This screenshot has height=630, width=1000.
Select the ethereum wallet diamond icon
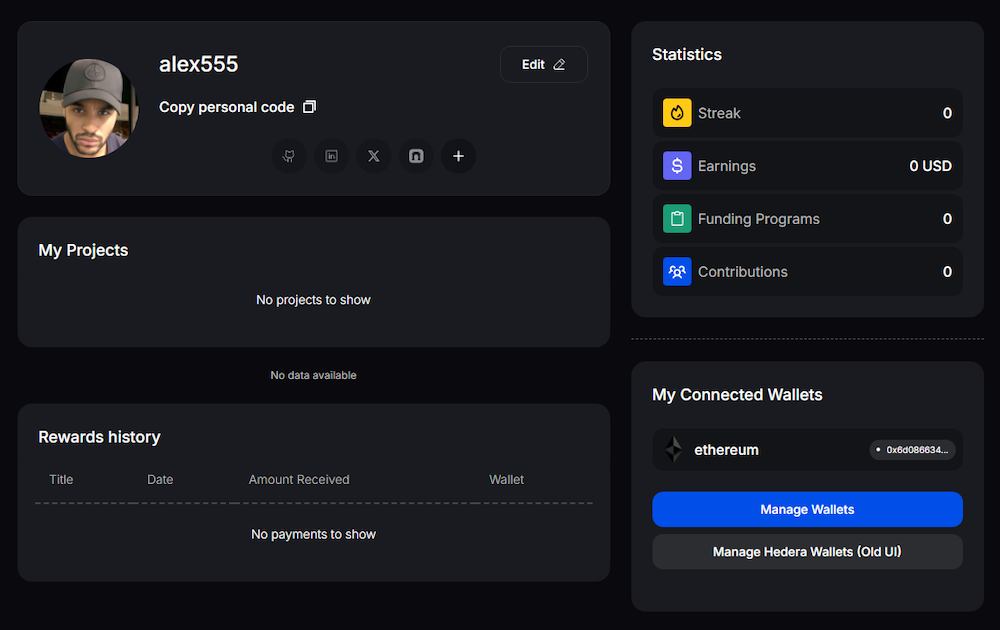672,449
